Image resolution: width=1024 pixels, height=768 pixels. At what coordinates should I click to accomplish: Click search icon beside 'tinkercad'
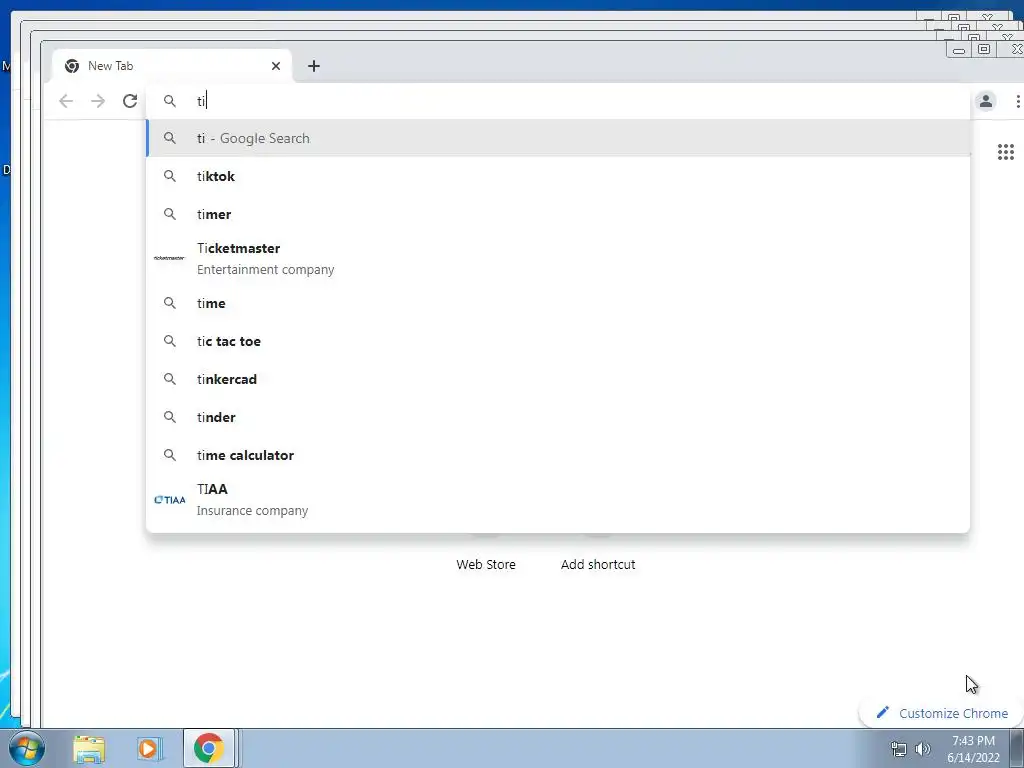coord(170,379)
